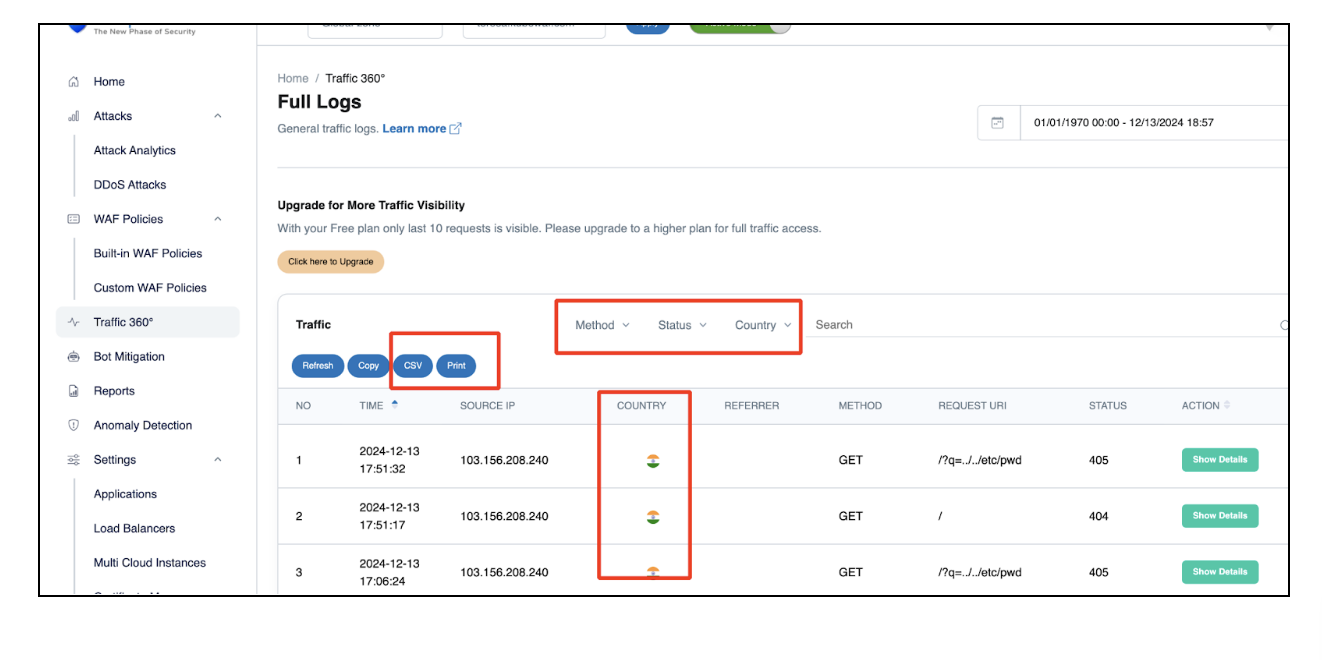1322x660 pixels.
Task: Click India flag in first log row
Action: (x=653, y=461)
